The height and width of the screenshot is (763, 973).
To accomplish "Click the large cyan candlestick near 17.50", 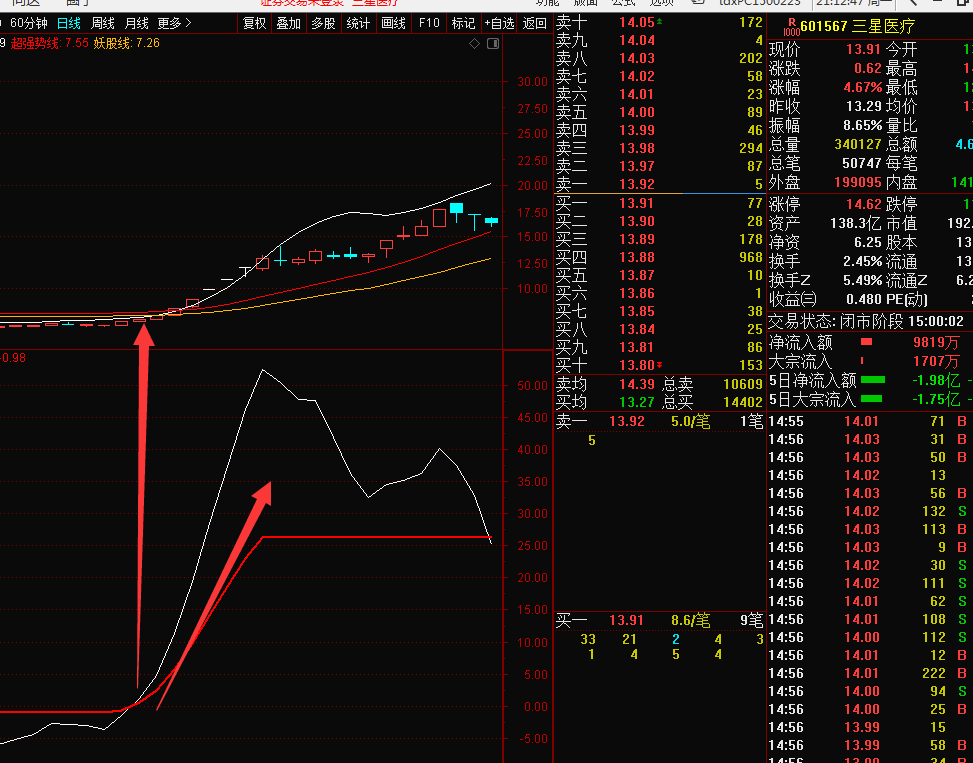I will click(457, 208).
